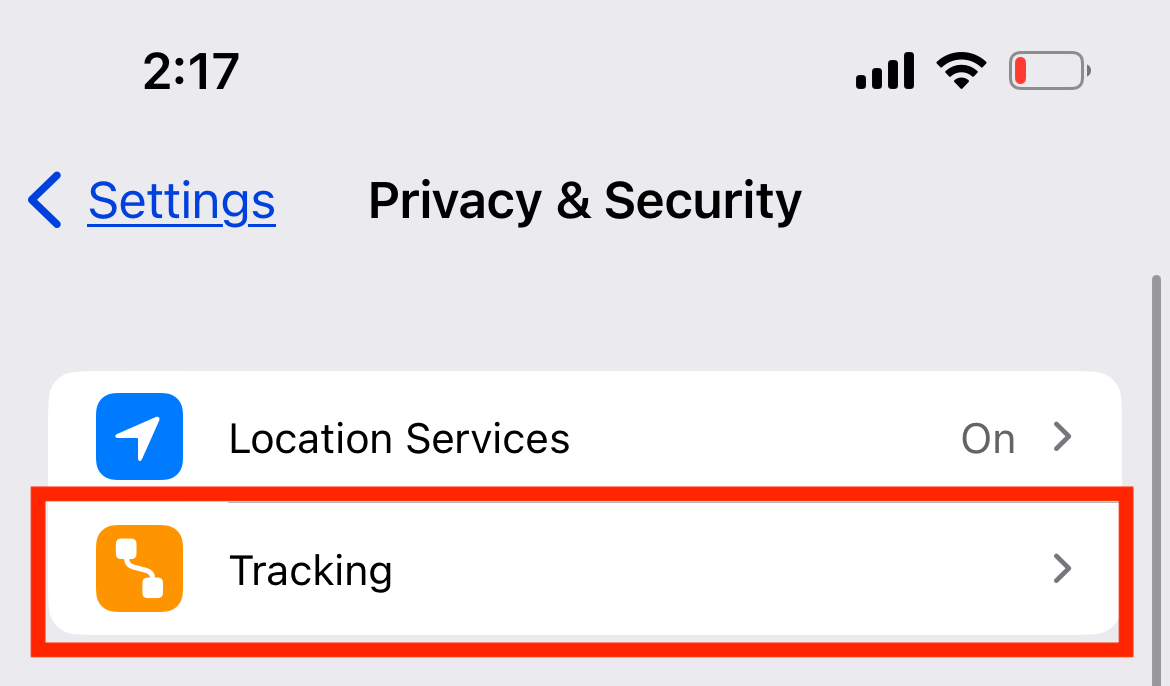This screenshot has width=1170, height=686.
Task: Tap the blue Location Services arrow icon
Action: point(139,437)
